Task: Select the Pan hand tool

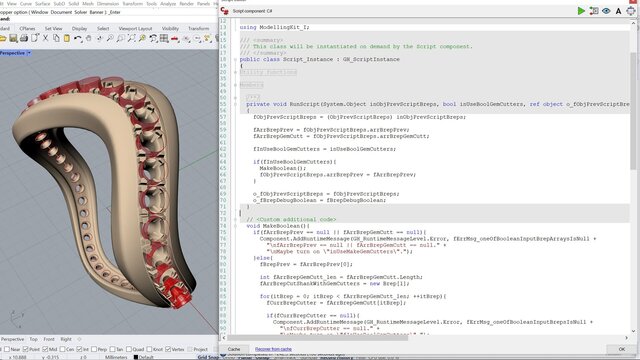Action: (x=89, y=38)
